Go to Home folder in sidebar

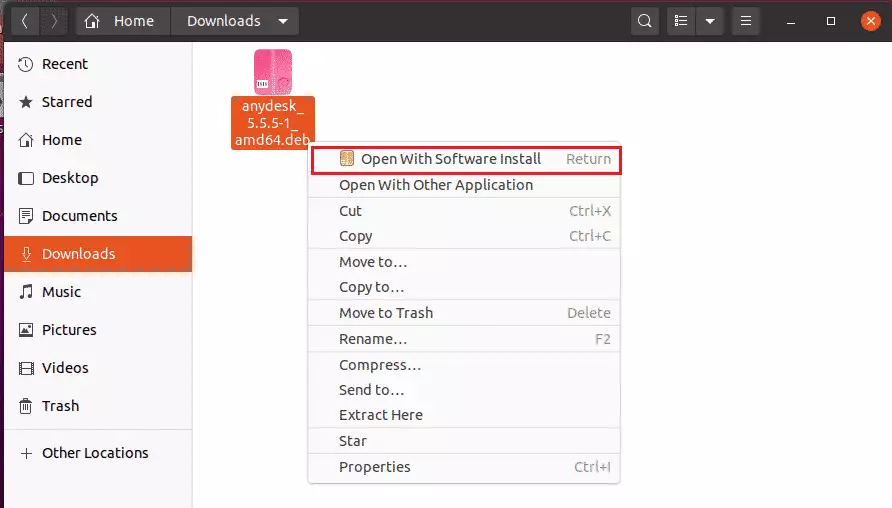click(x=98, y=140)
